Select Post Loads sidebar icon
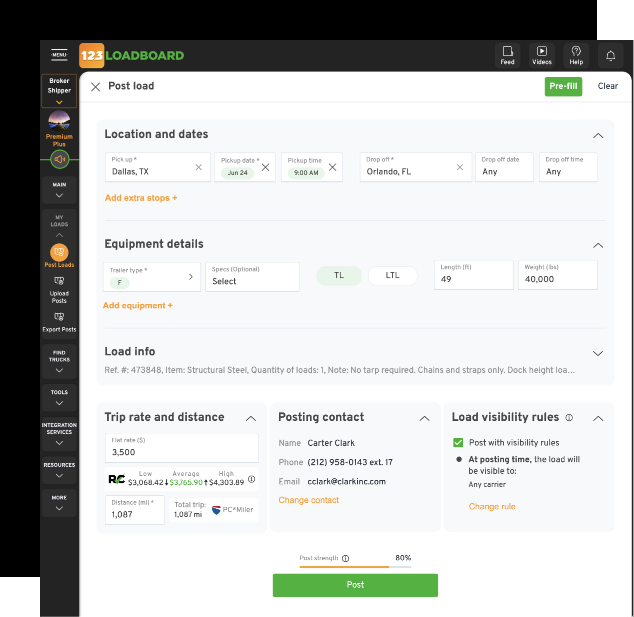 click(x=59, y=252)
